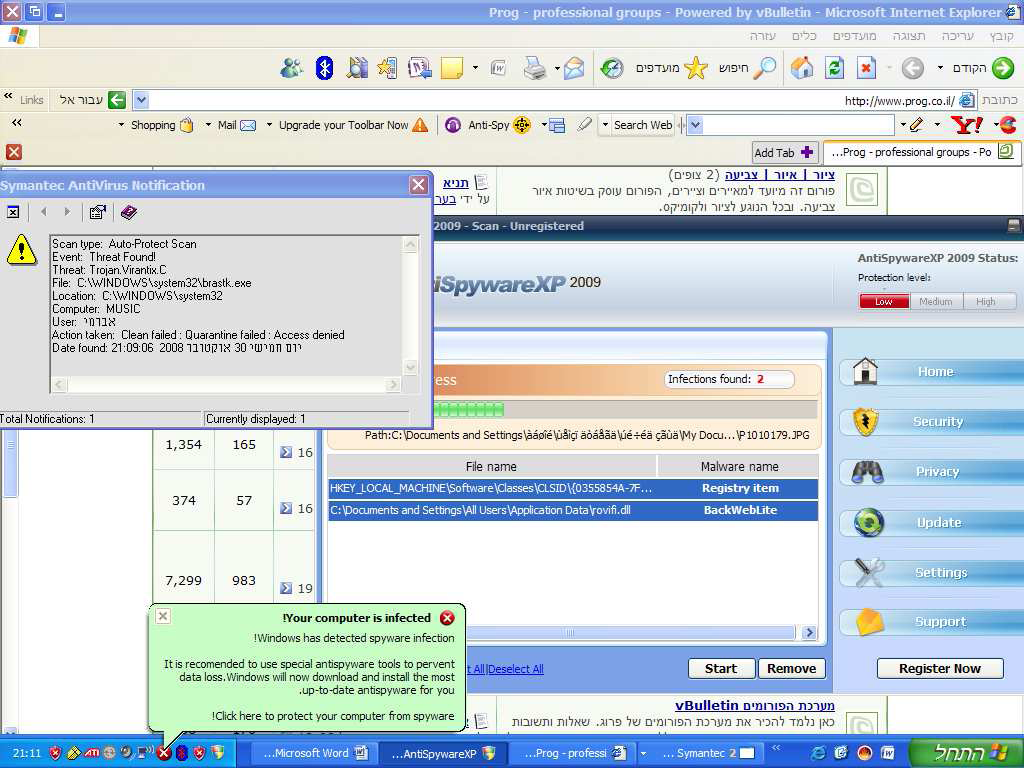
Task: Expand the Yahoo search box dropdown
Action: pyautogui.click(x=696, y=125)
